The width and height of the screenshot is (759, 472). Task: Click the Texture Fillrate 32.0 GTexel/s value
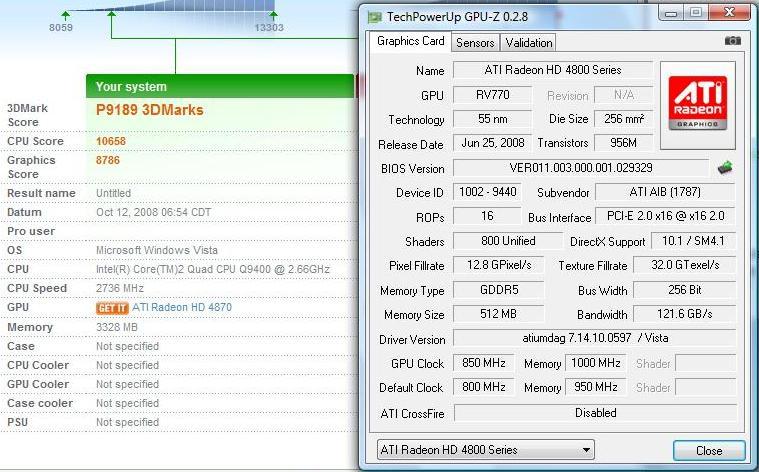[684, 265]
